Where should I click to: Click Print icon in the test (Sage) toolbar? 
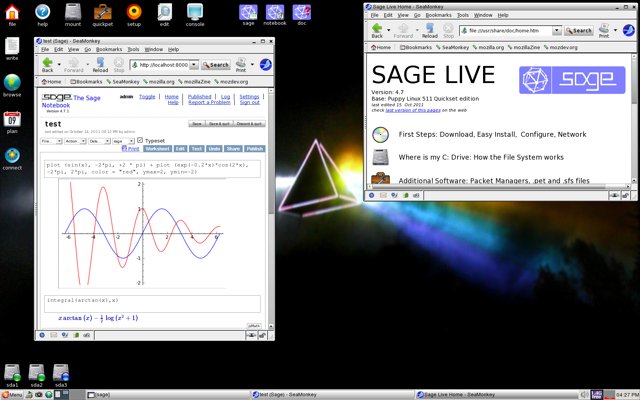[241, 64]
